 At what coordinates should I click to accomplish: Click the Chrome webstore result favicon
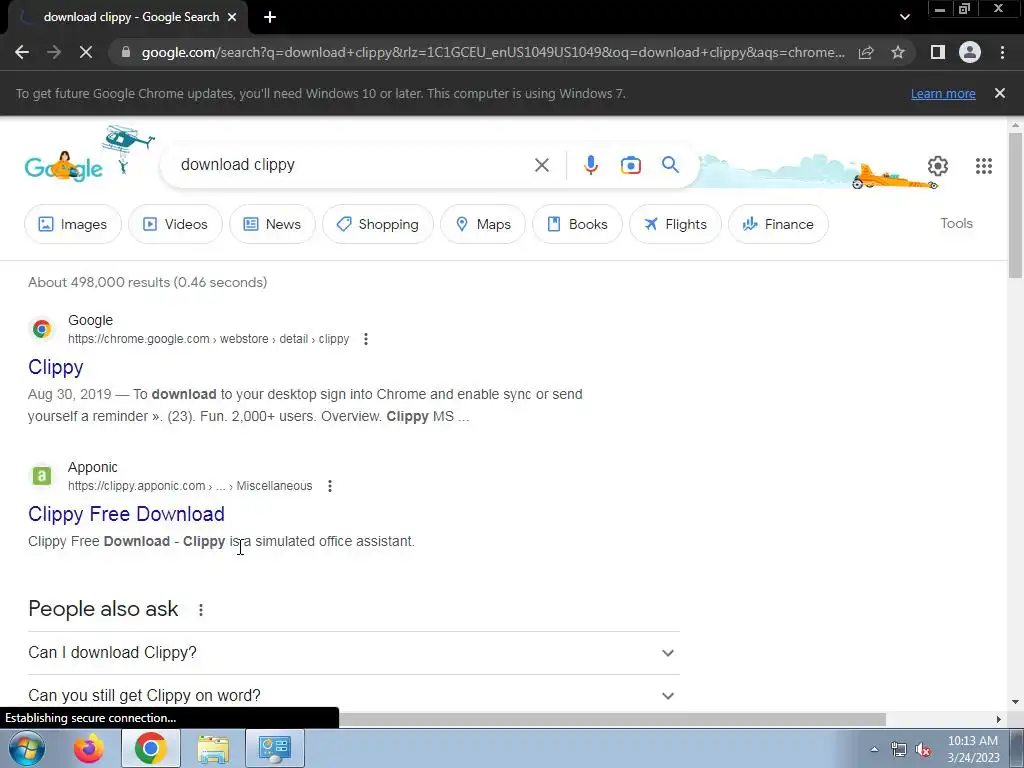click(x=42, y=328)
